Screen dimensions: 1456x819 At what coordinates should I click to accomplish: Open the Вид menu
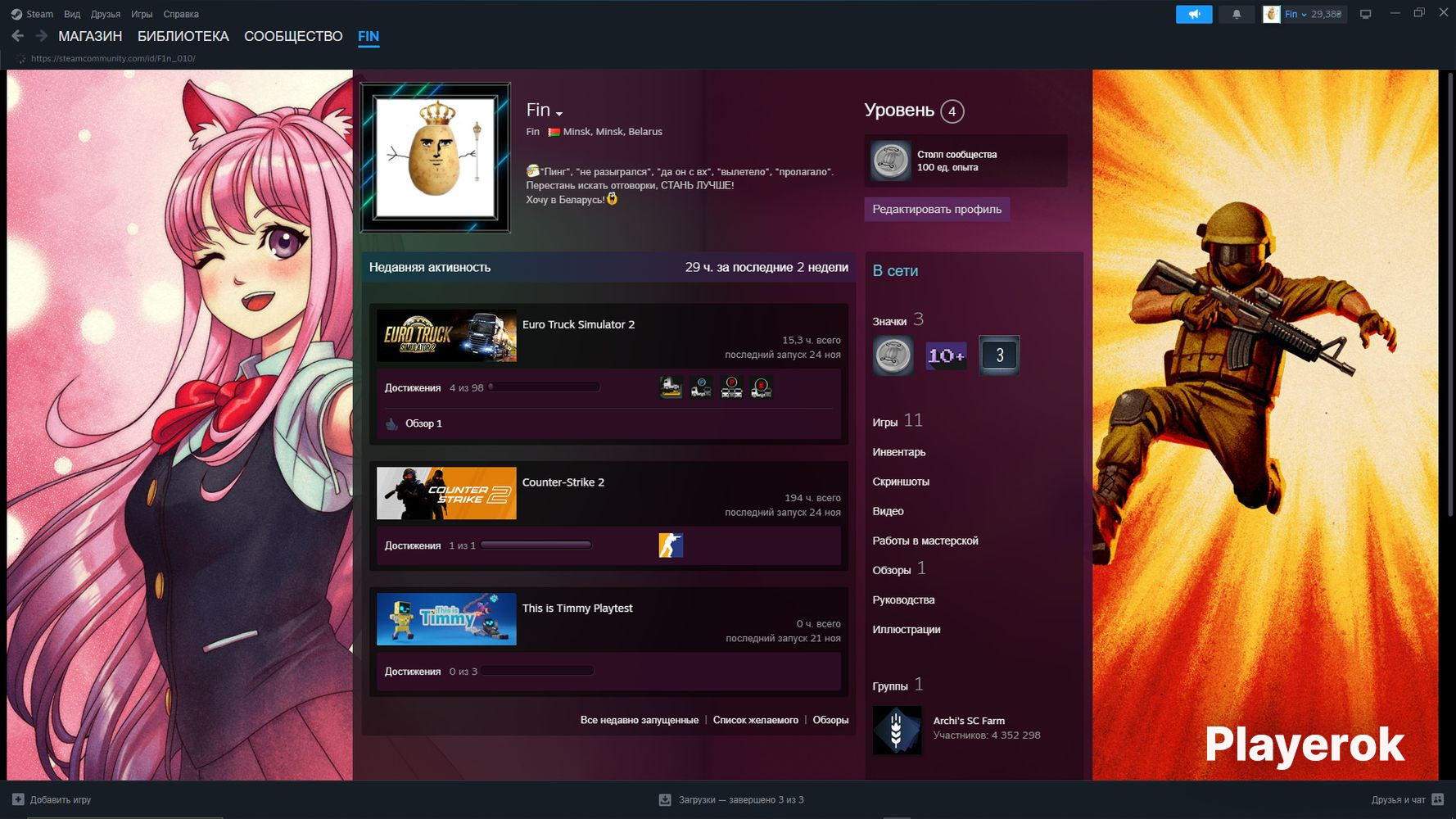[72, 14]
